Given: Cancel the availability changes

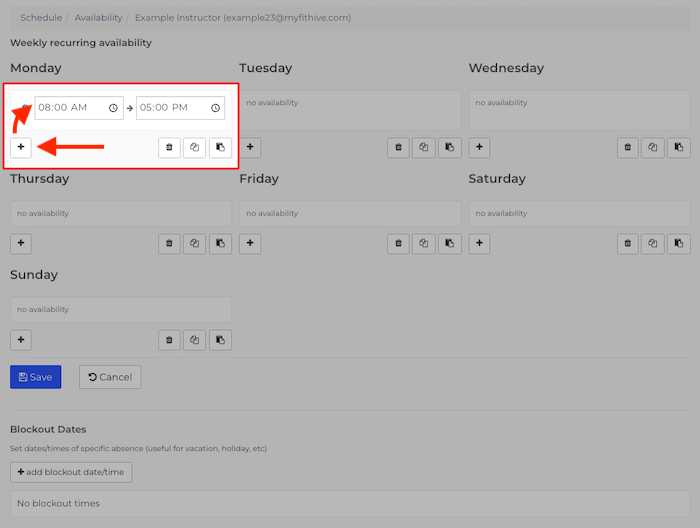Looking at the screenshot, I should click(110, 377).
